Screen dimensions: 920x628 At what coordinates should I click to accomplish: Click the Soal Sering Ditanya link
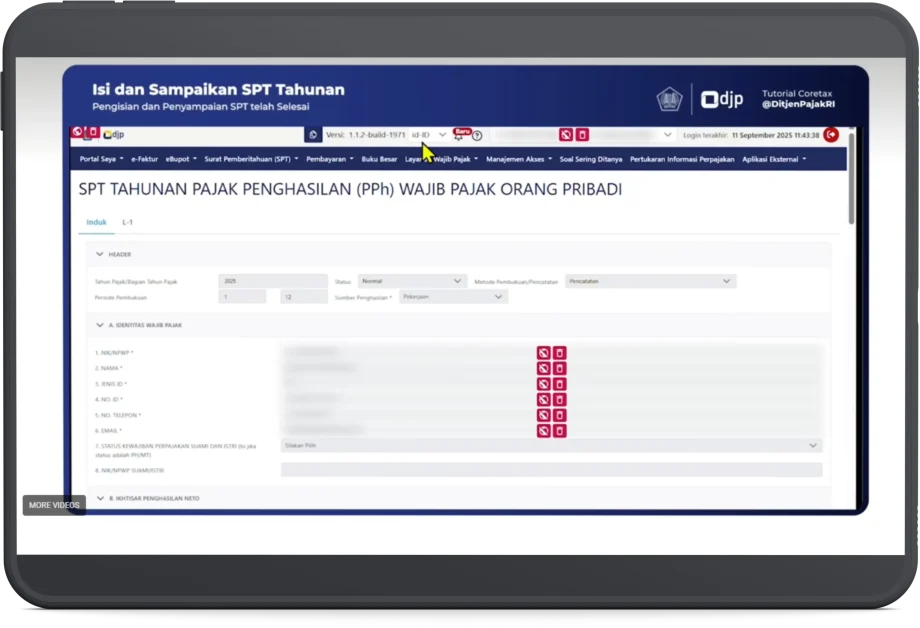pyautogui.click(x=590, y=159)
